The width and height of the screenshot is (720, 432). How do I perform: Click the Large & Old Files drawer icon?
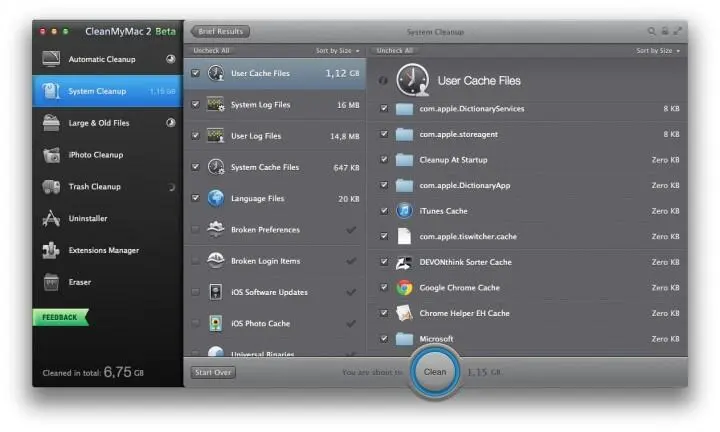pyautogui.click(x=51, y=123)
